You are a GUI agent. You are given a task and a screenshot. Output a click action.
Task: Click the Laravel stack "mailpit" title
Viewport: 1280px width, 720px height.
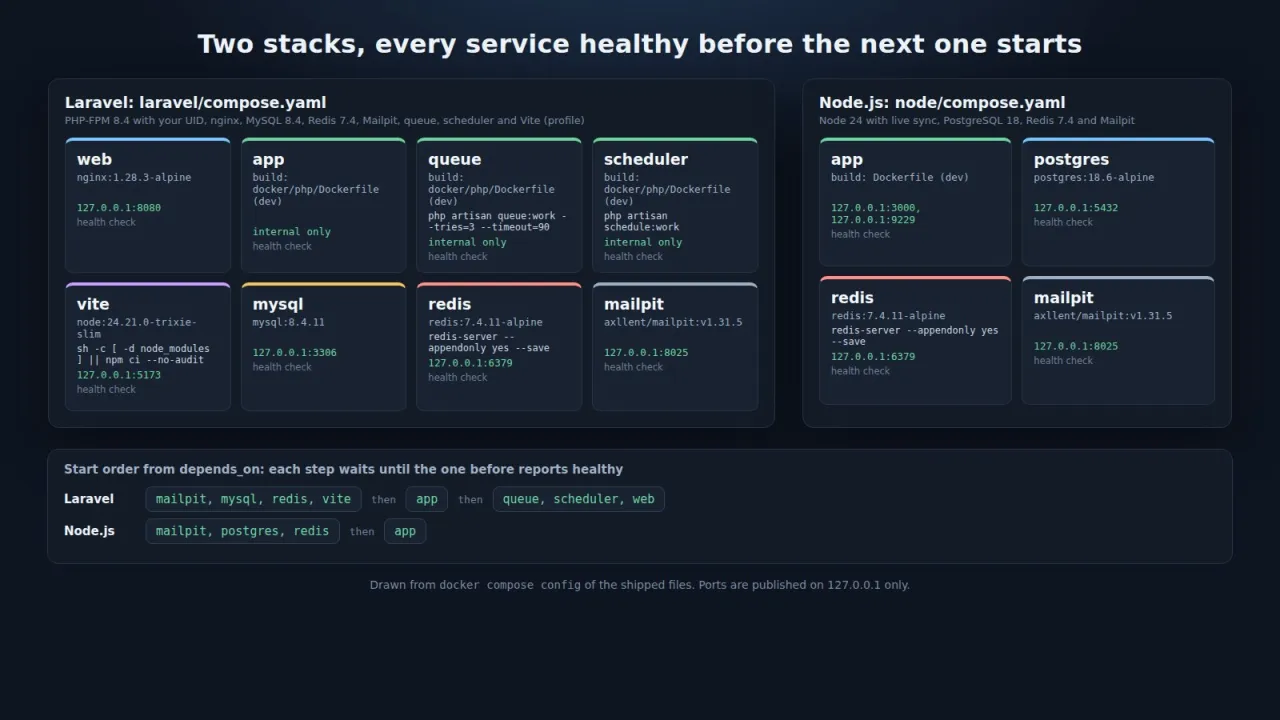pos(634,304)
